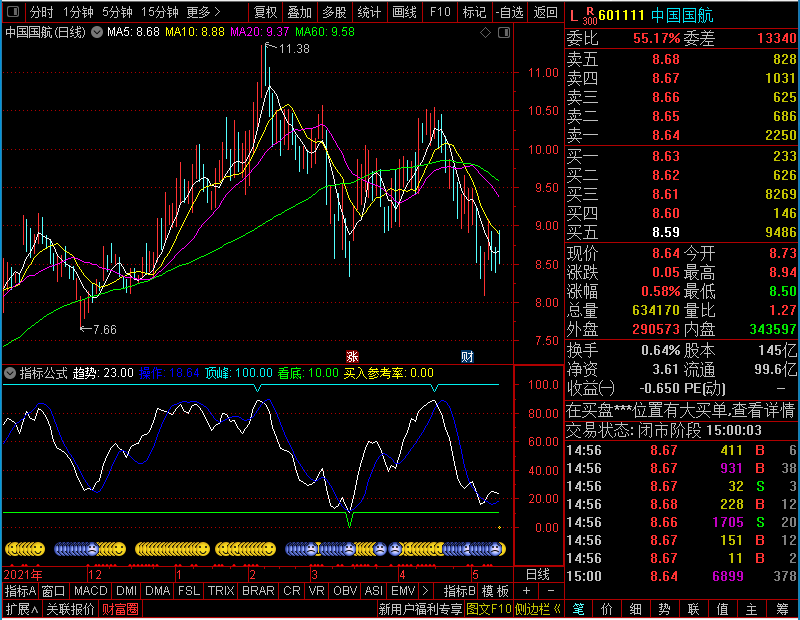Switch indicator to OBV
Image resolution: width=800 pixels, height=620 pixels.
point(345,591)
